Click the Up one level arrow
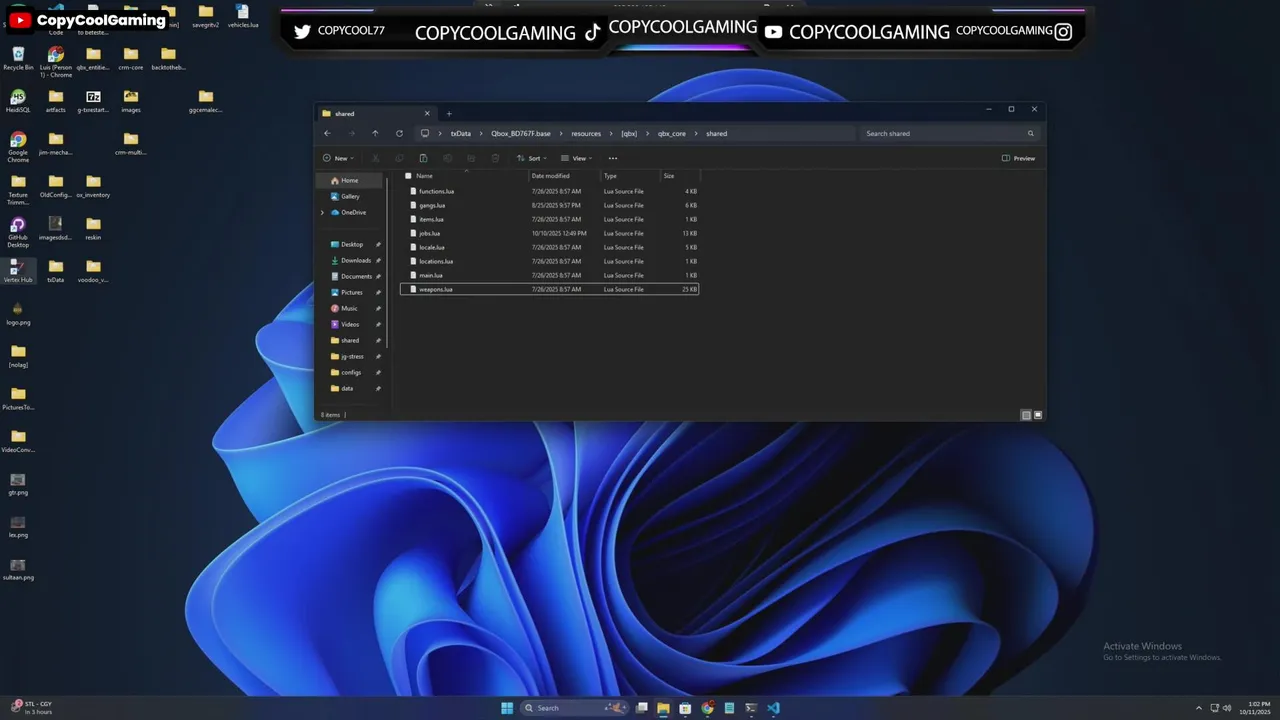The height and width of the screenshot is (720, 1280). [375, 133]
